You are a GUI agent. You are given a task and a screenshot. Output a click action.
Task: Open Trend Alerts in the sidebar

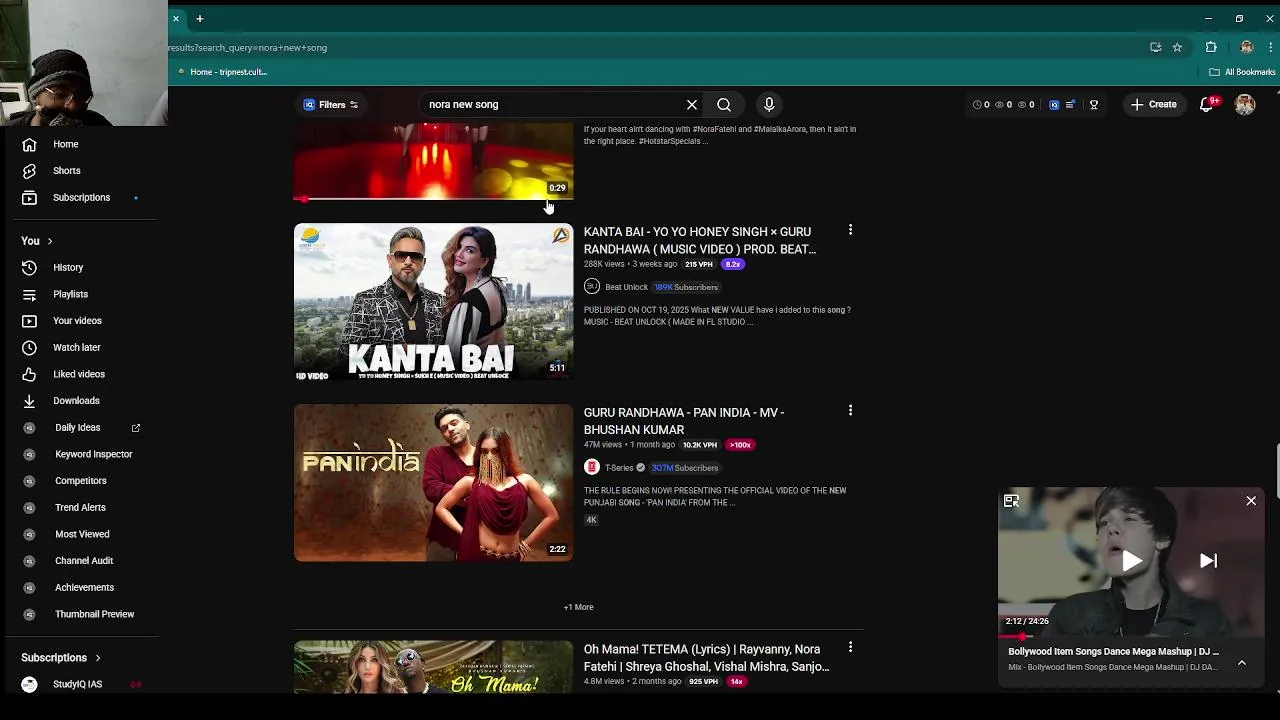click(80, 508)
